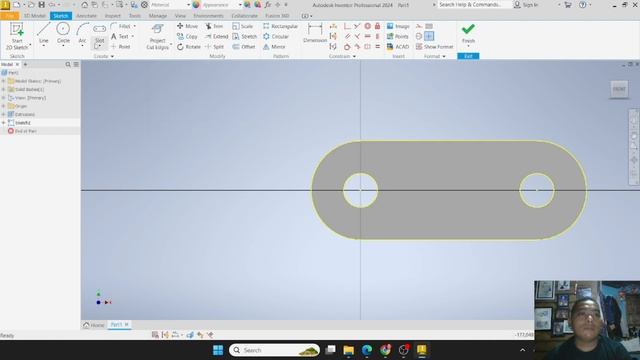The width and height of the screenshot is (640, 360).
Task: Apply the Fix lock constraint
Action: (x=378, y=26)
